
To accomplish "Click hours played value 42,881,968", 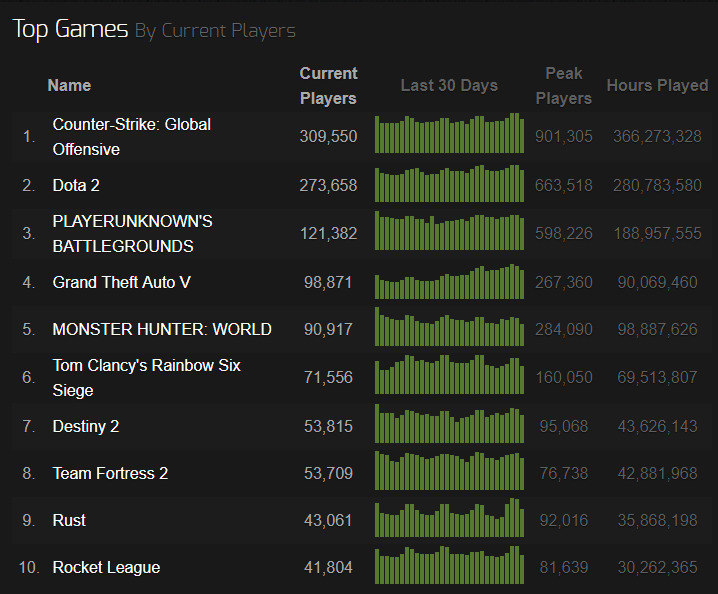I will click(658, 473).
